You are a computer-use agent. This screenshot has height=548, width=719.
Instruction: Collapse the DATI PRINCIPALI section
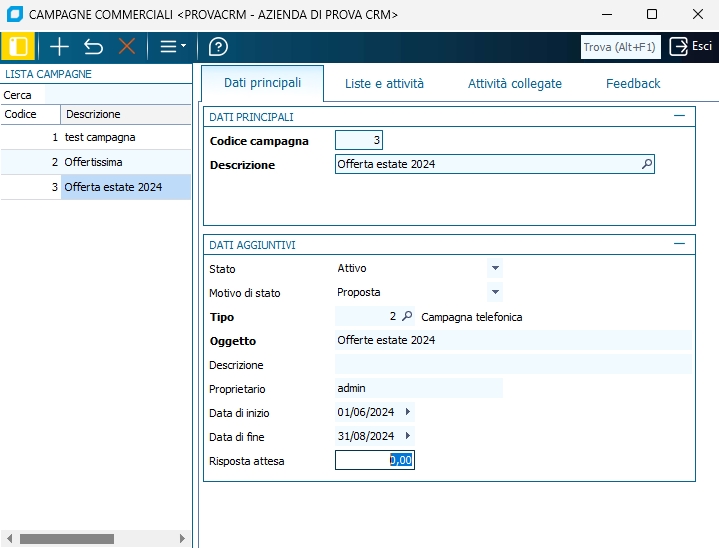click(x=680, y=117)
